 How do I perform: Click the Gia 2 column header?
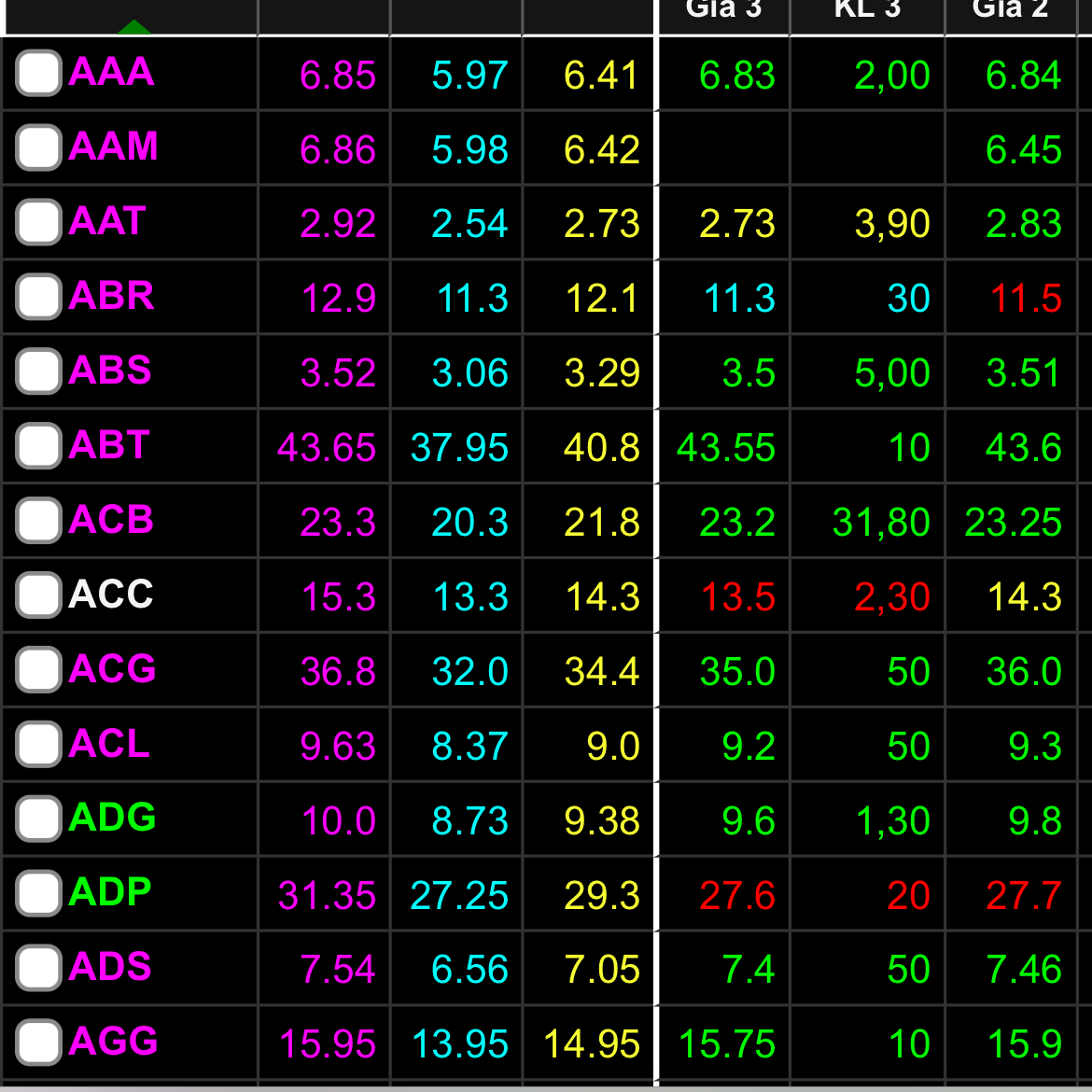click(1010, 11)
